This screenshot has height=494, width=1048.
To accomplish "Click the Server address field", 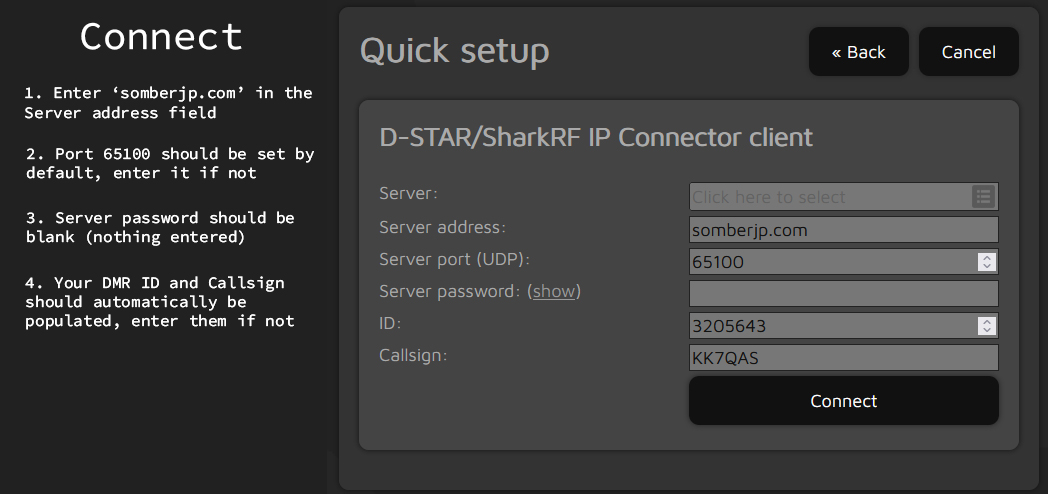I will [x=843, y=230].
